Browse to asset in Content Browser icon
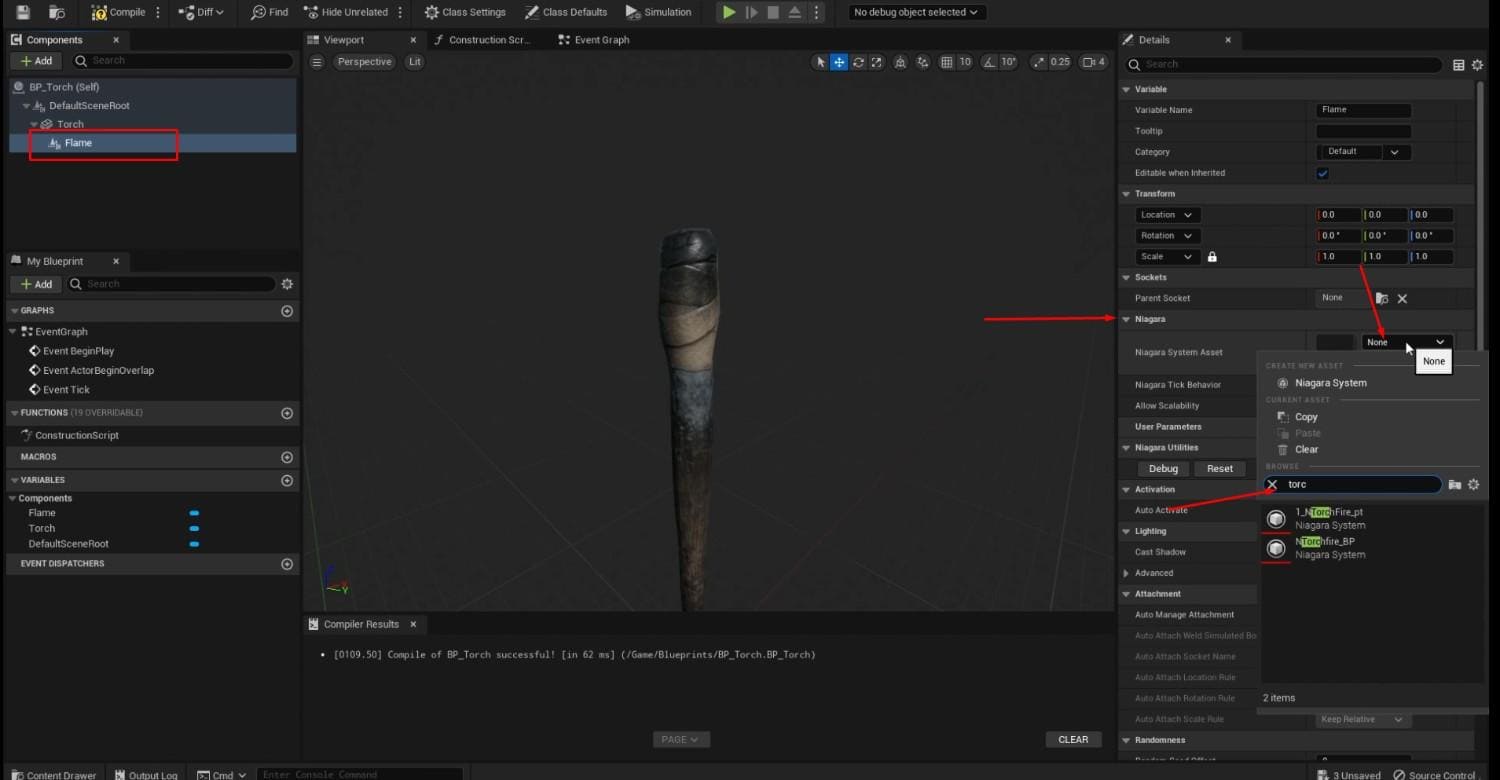The height and width of the screenshot is (780, 1500). 57,12
